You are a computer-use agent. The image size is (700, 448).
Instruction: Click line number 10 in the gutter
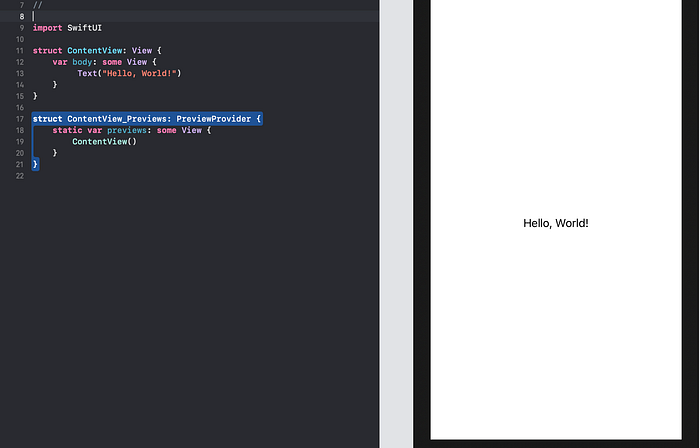coord(20,39)
